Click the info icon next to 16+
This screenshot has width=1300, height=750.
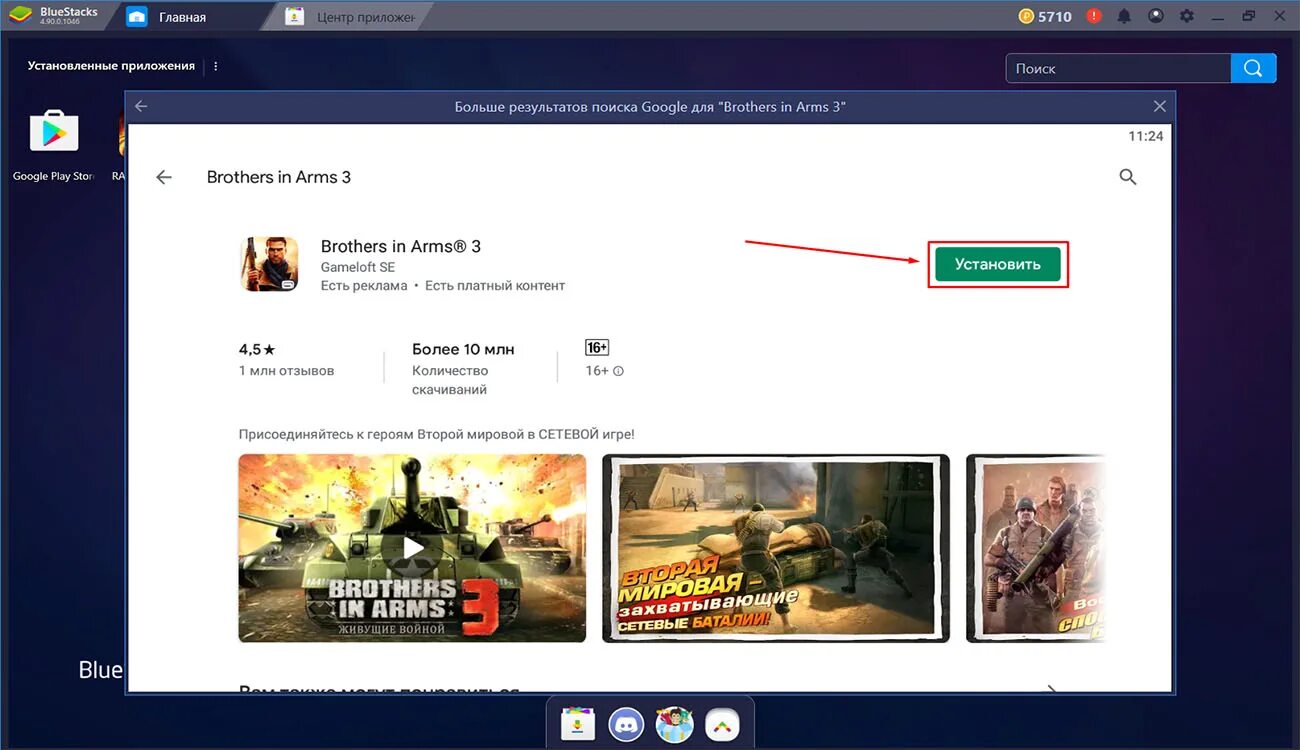(x=618, y=371)
